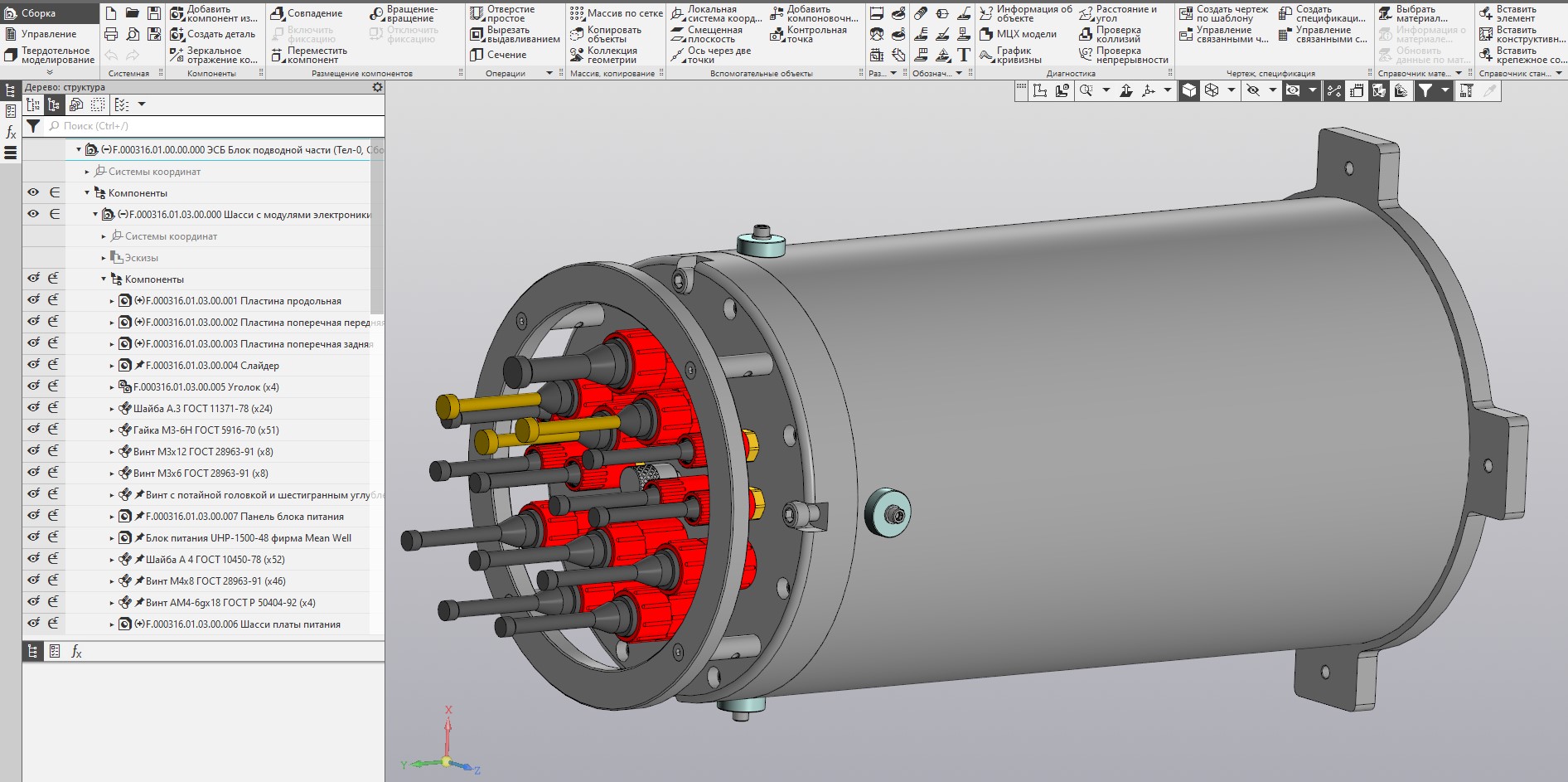Image resolution: width=1568 pixels, height=782 pixels.
Task: Open the tree structure tab at panel bottom
Action: [33, 651]
